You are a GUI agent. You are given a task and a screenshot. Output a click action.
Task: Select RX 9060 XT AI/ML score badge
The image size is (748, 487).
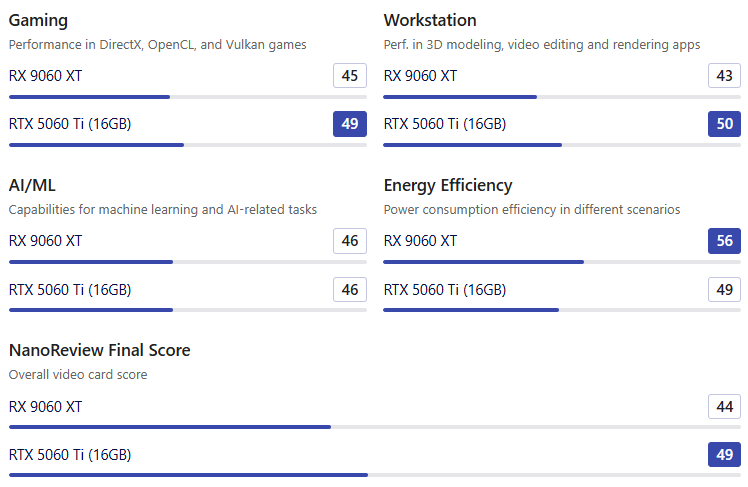pyautogui.click(x=350, y=241)
